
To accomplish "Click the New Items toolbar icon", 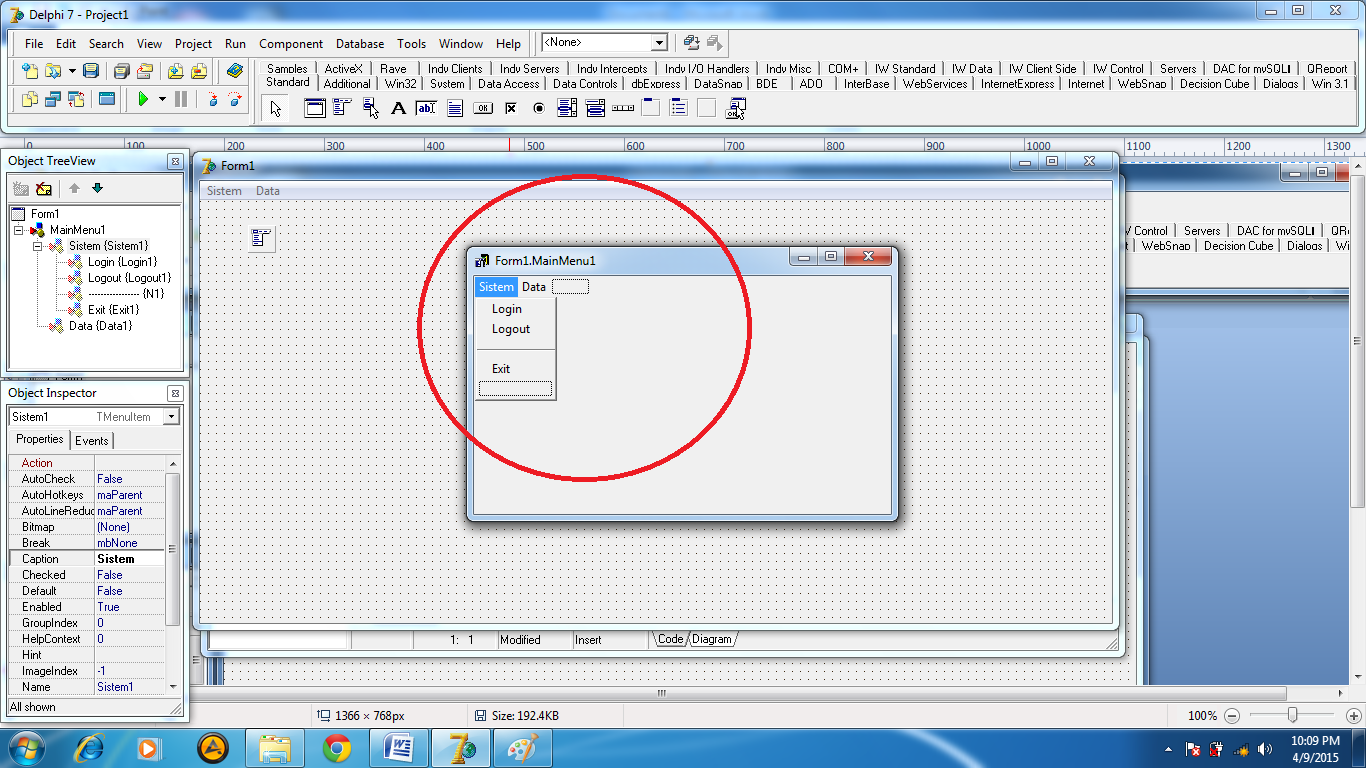I will [x=29, y=71].
